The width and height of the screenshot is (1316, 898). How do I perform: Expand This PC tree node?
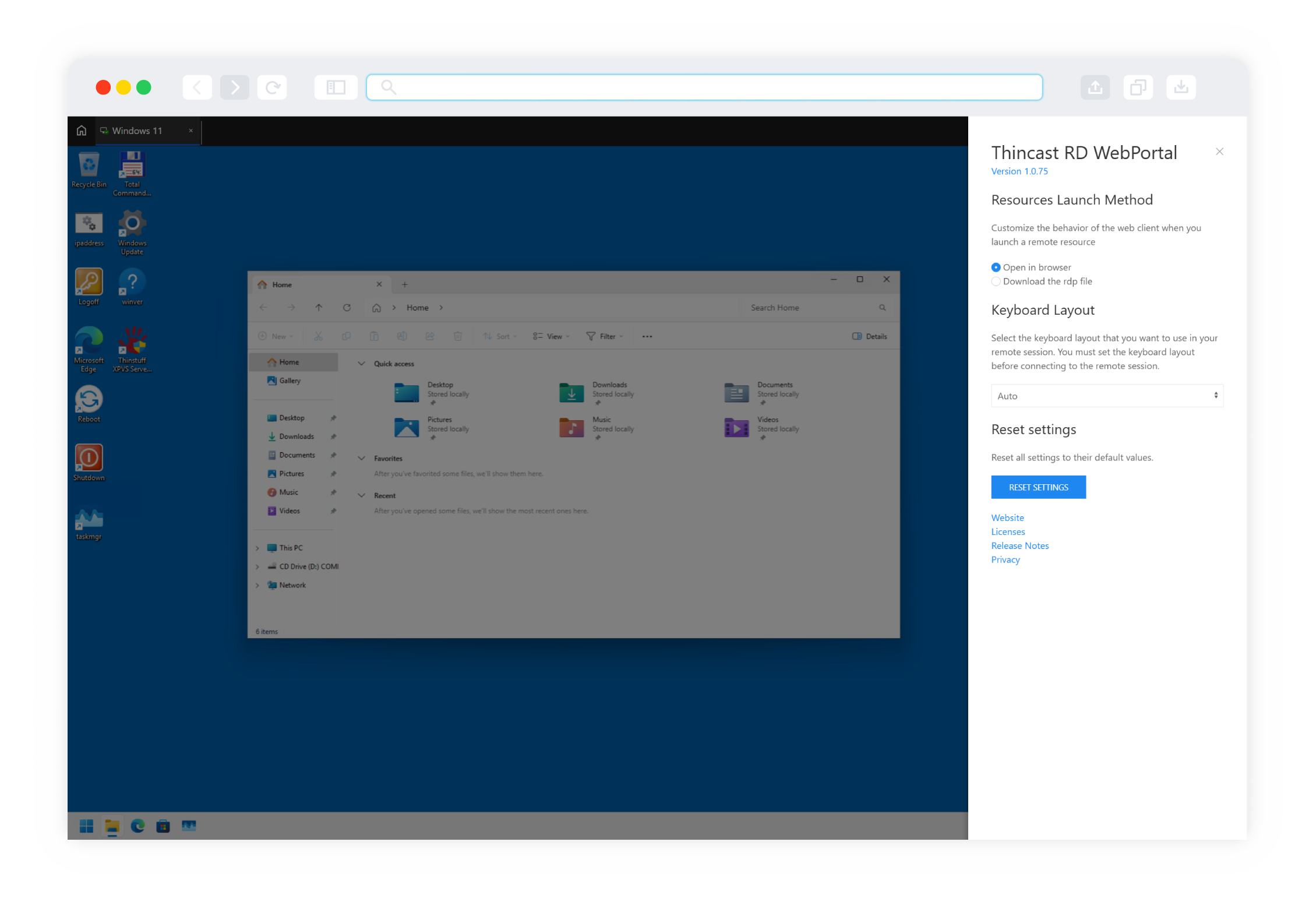257,548
